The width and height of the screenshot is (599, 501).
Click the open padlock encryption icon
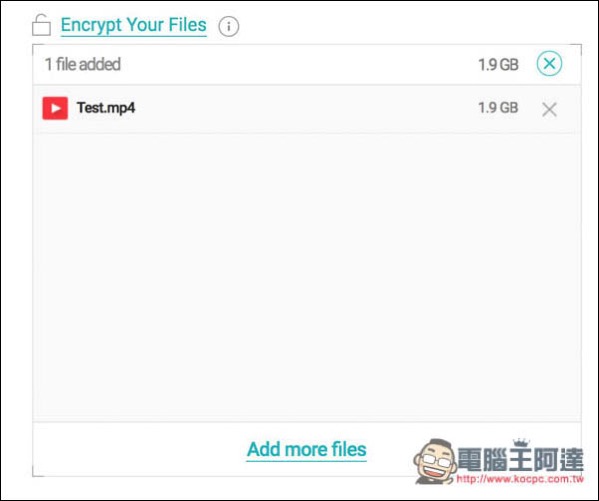click(x=41, y=25)
